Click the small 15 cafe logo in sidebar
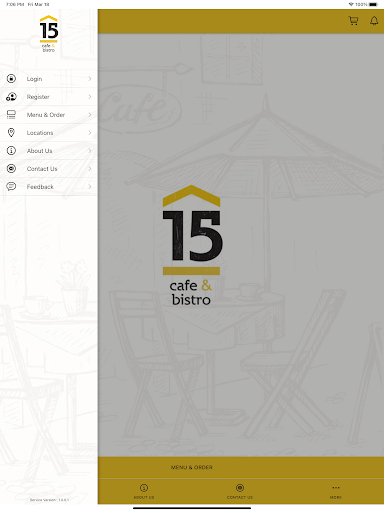 click(x=49, y=34)
